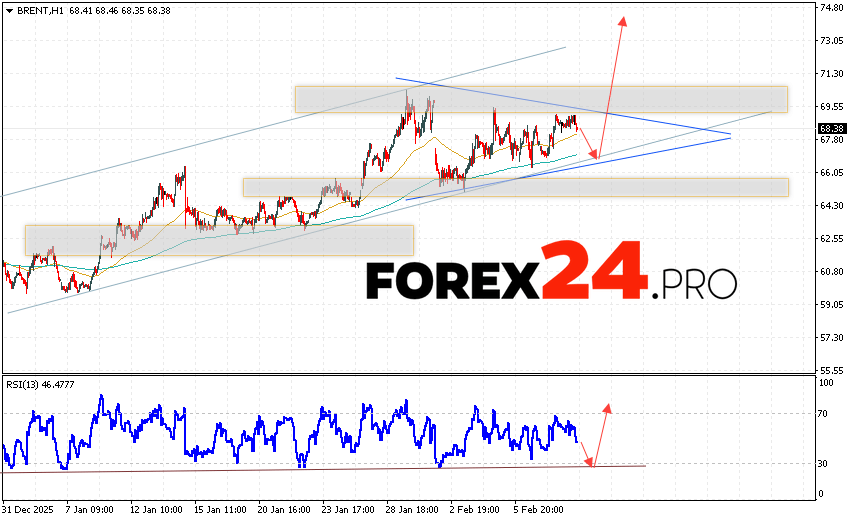Viewport: 855px width, 521px height.
Task: Select the middle support zone rectangle near 65.00
Action: tap(515, 187)
